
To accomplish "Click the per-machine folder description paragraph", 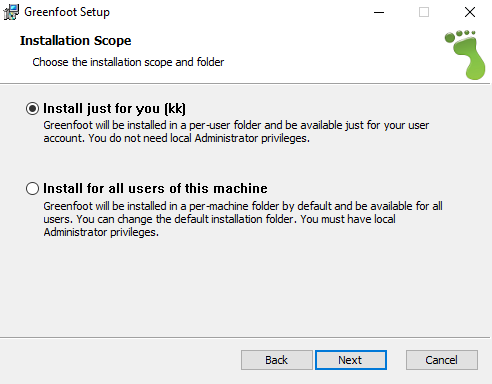I will click(243, 219).
